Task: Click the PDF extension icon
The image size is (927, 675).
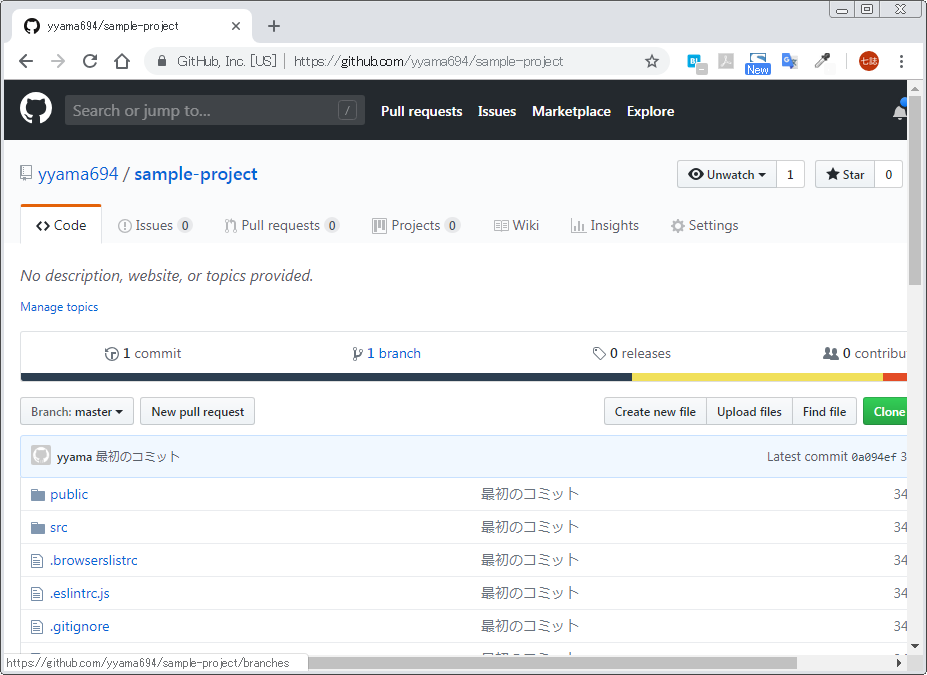Action: [x=725, y=61]
